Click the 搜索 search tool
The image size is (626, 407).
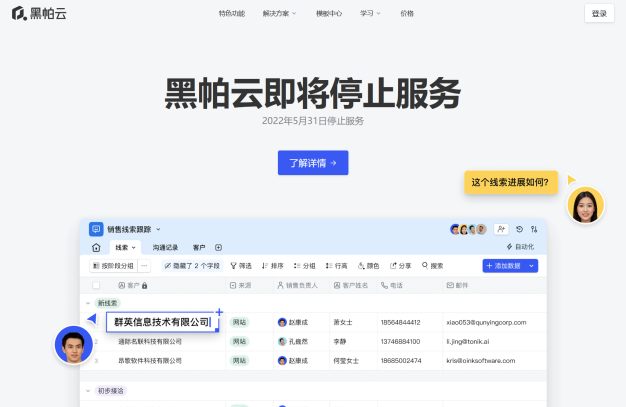point(432,266)
